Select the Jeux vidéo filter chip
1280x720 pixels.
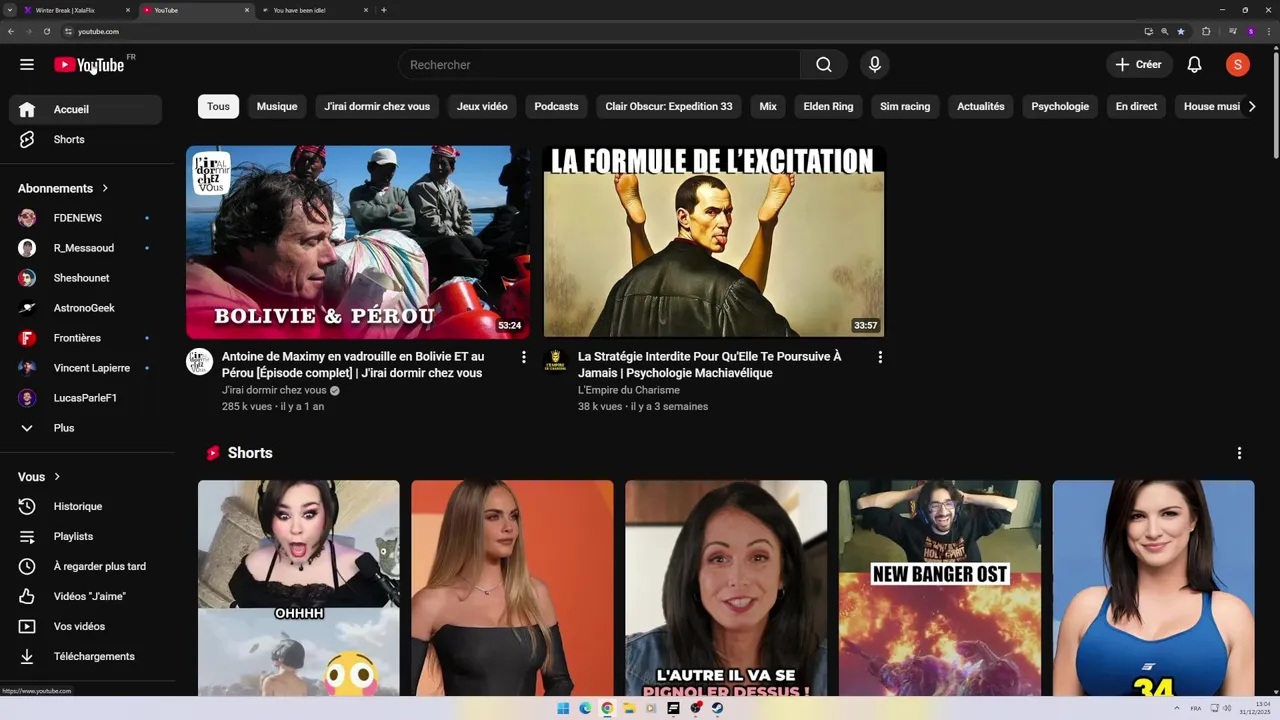[x=482, y=106]
